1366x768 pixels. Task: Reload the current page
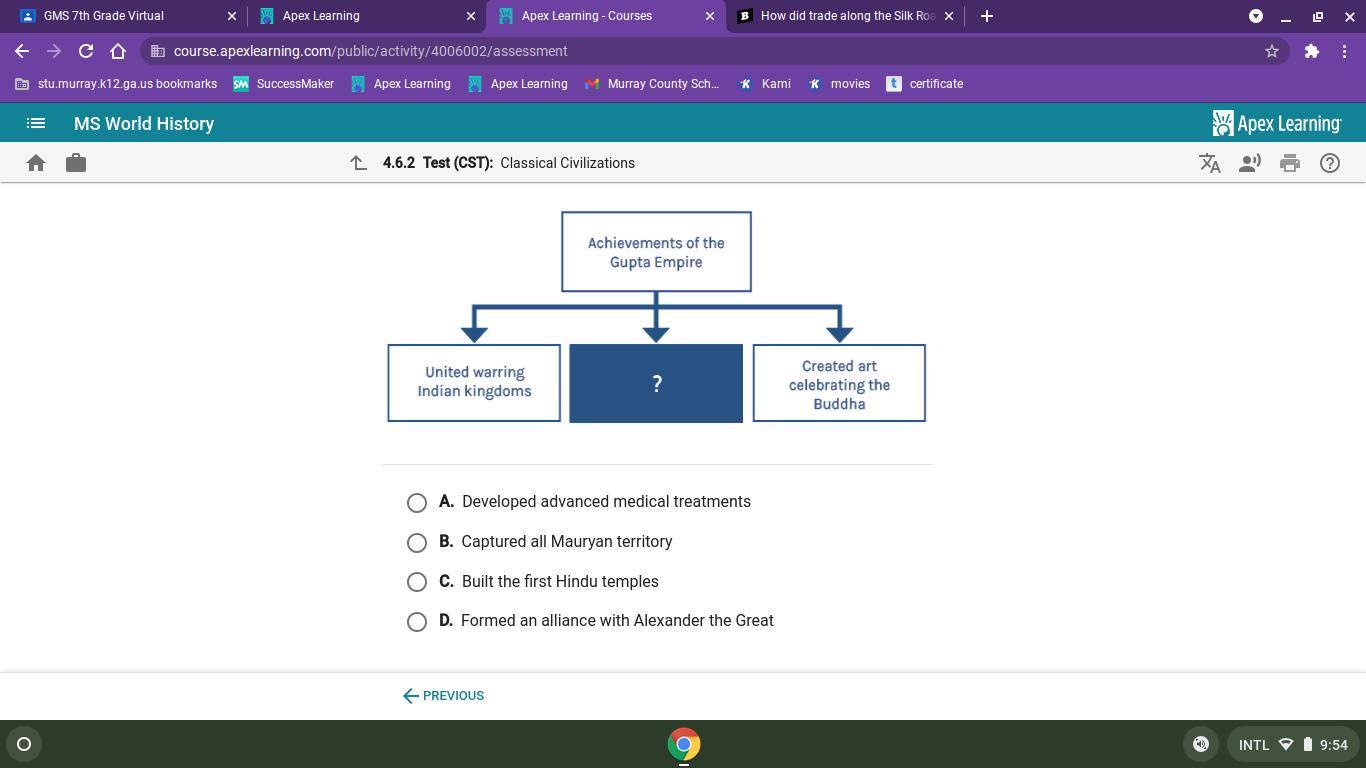[86, 51]
